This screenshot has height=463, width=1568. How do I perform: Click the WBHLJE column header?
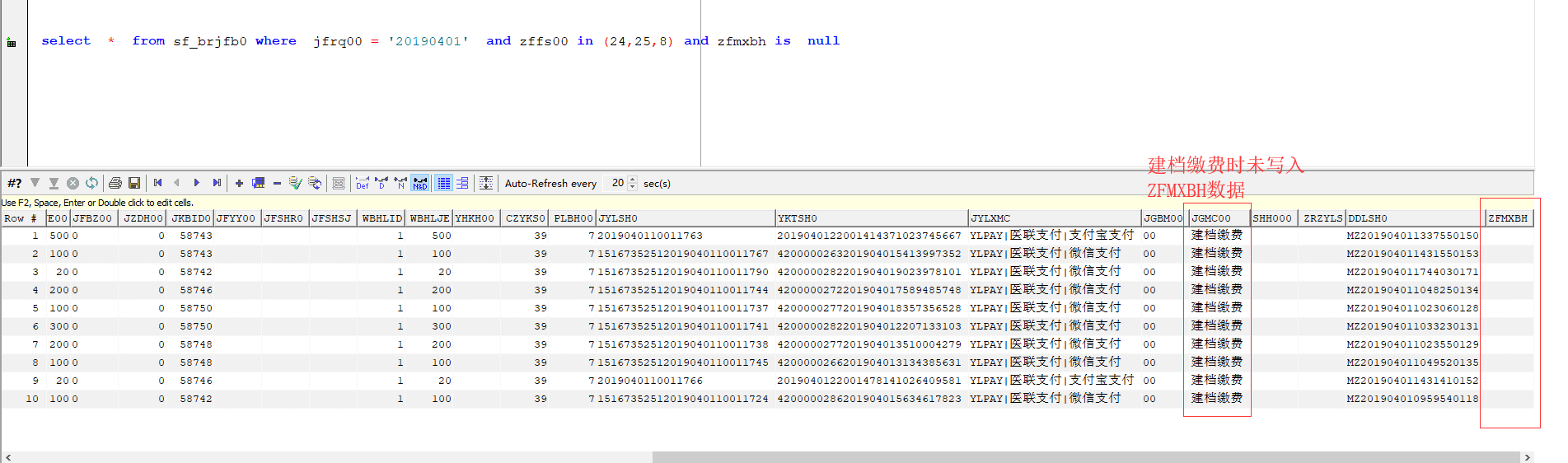click(429, 218)
